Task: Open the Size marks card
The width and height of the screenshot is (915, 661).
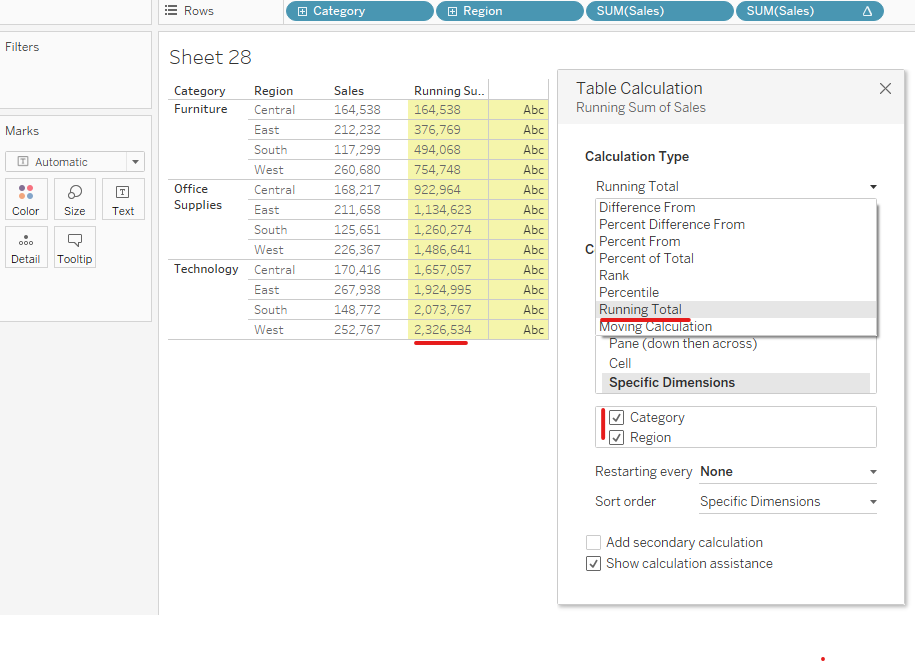Action: coord(75,199)
